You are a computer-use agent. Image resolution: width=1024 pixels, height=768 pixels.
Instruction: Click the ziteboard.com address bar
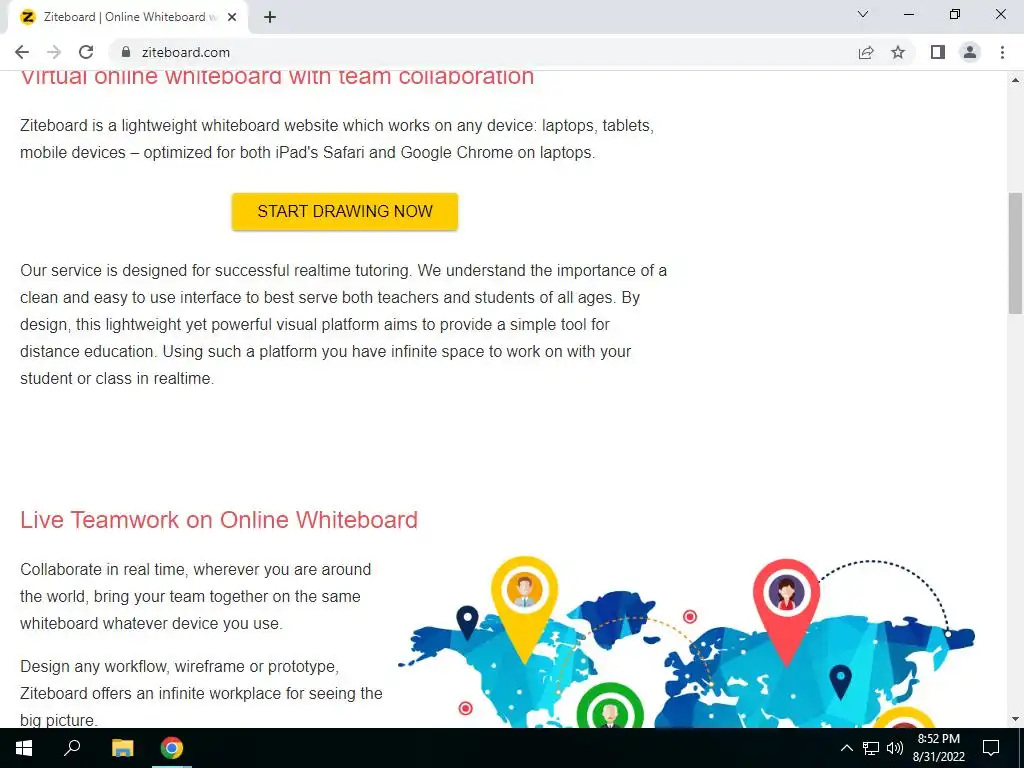pos(483,52)
